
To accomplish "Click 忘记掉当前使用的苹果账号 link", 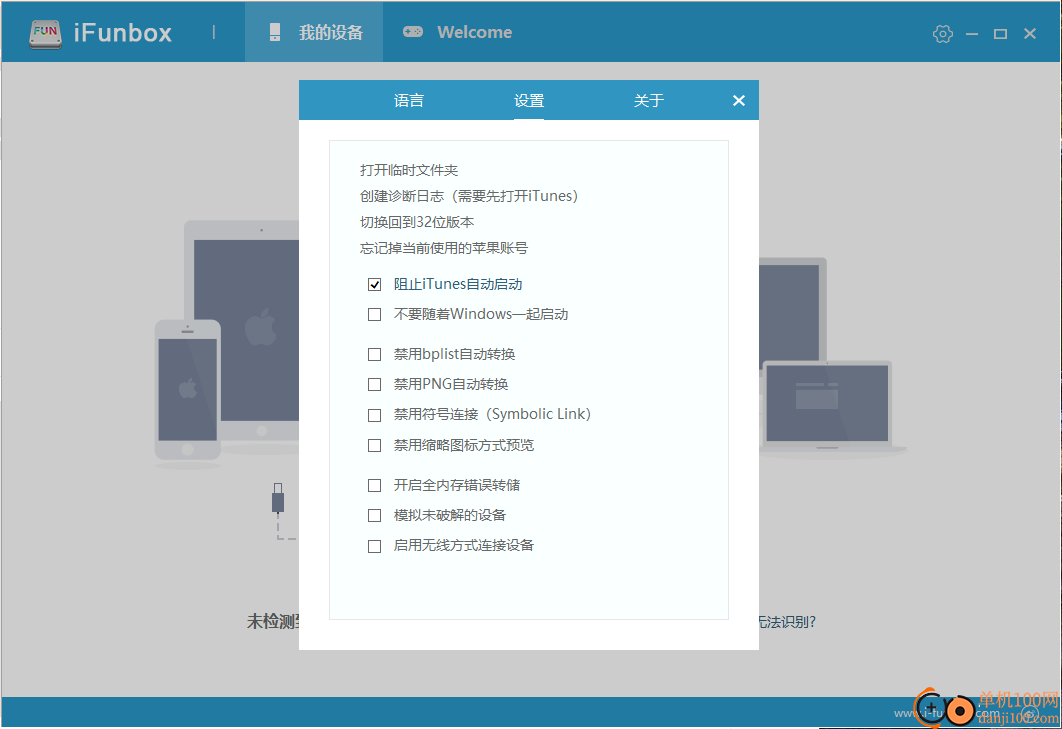I will point(444,248).
